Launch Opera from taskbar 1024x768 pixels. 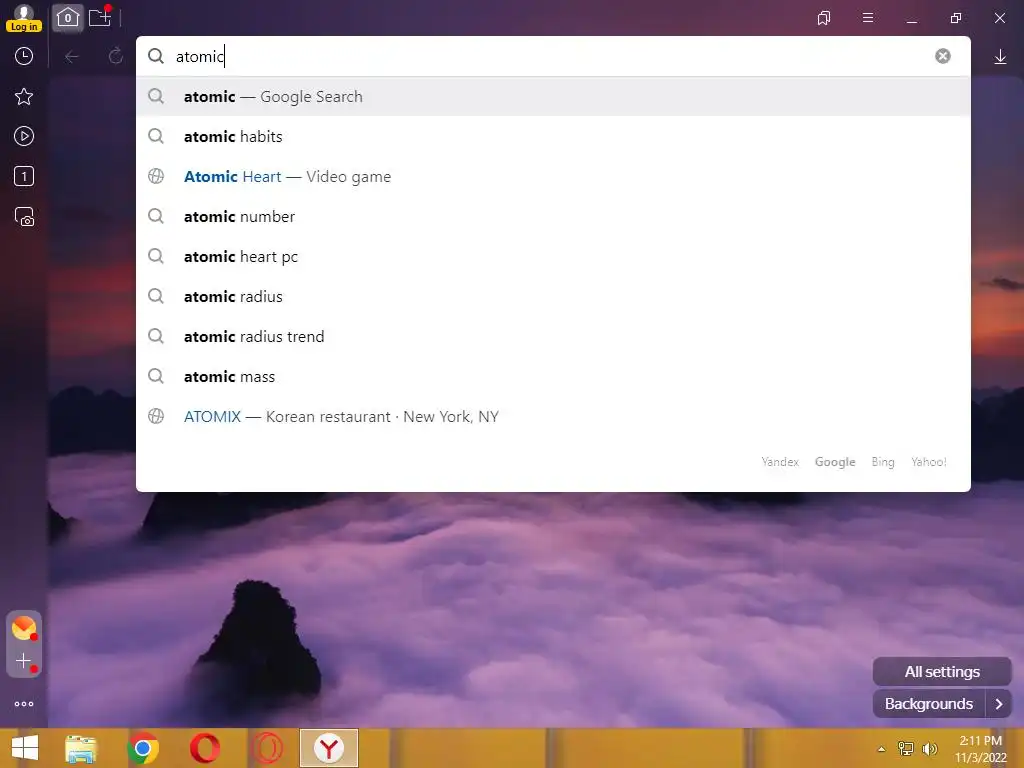pyautogui.click(x=205, y=748)
